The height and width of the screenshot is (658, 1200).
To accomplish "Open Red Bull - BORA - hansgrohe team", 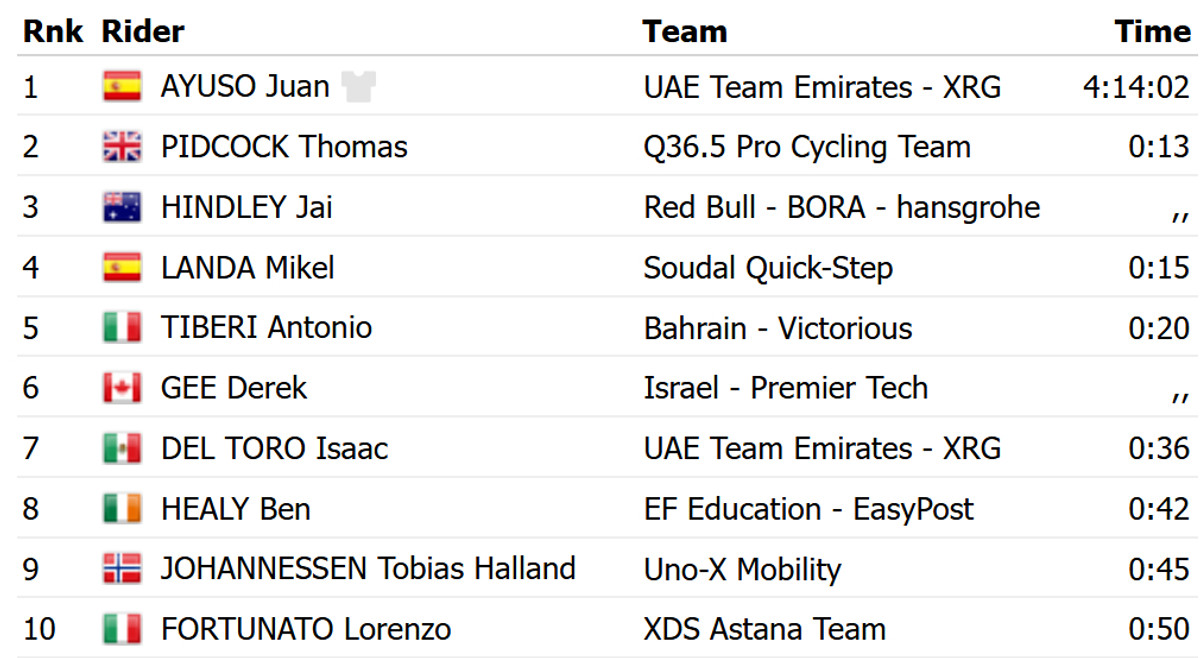I will (841, 208).
